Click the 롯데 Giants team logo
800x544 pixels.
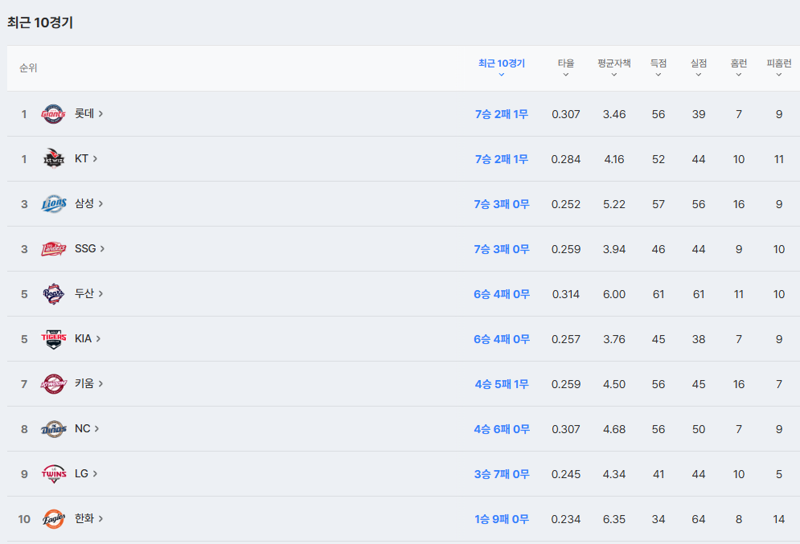pyautogui.click(x=53, y=114)
